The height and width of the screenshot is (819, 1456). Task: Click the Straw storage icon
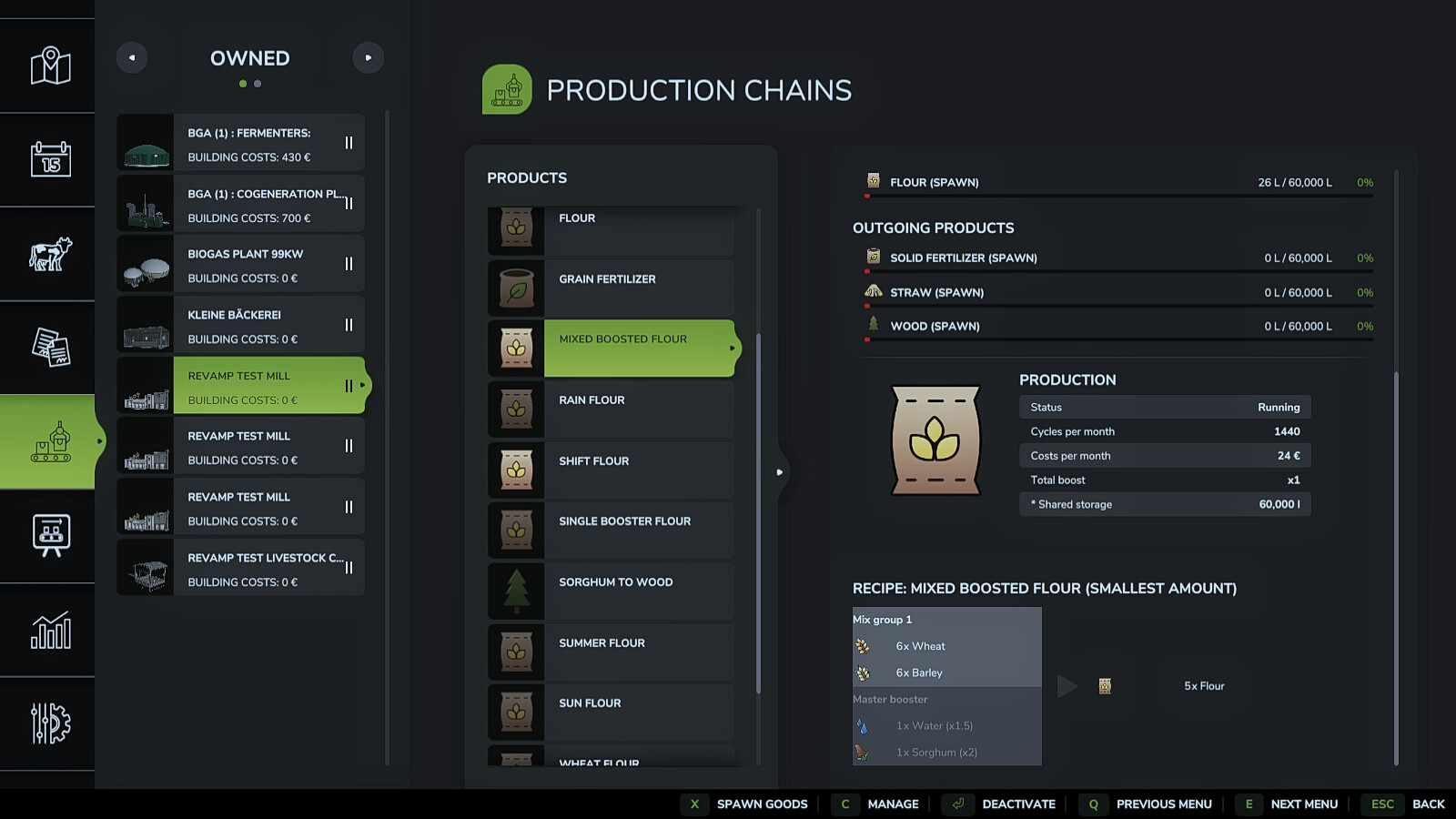click(x=874, y=291)
